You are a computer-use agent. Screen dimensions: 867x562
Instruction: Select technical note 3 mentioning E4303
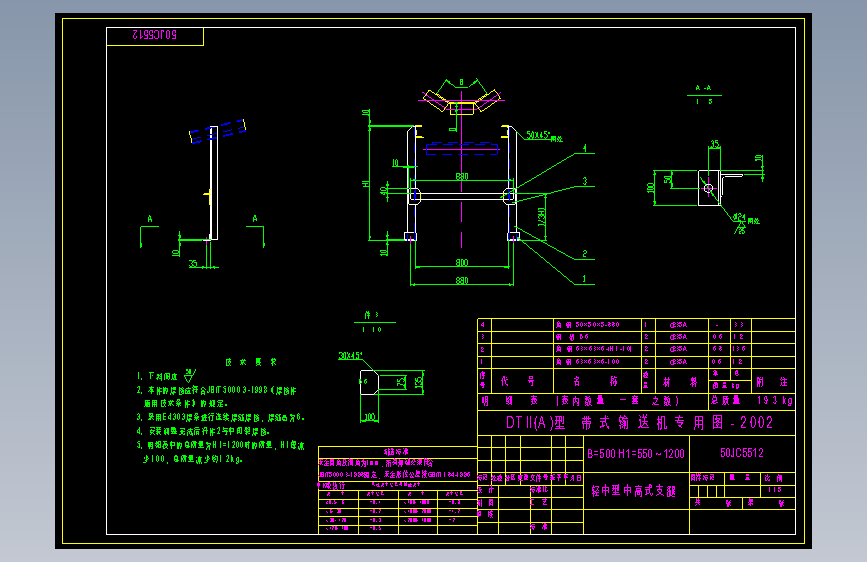221,417
